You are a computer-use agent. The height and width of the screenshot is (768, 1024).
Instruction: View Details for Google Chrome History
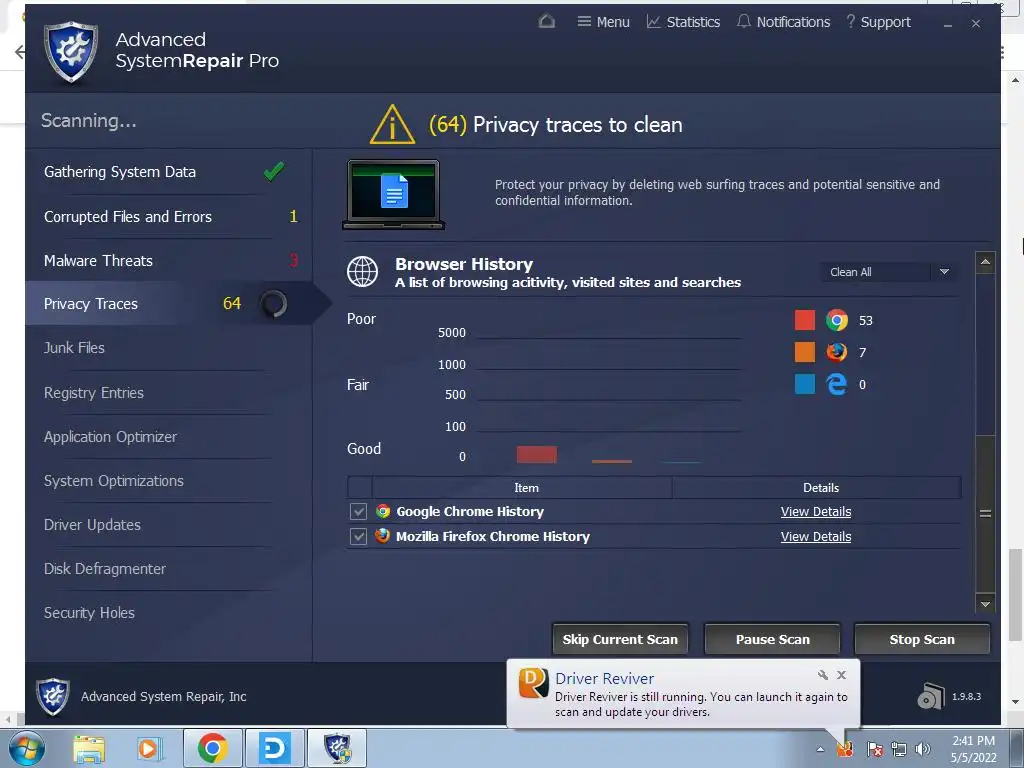tap(816, 512)
